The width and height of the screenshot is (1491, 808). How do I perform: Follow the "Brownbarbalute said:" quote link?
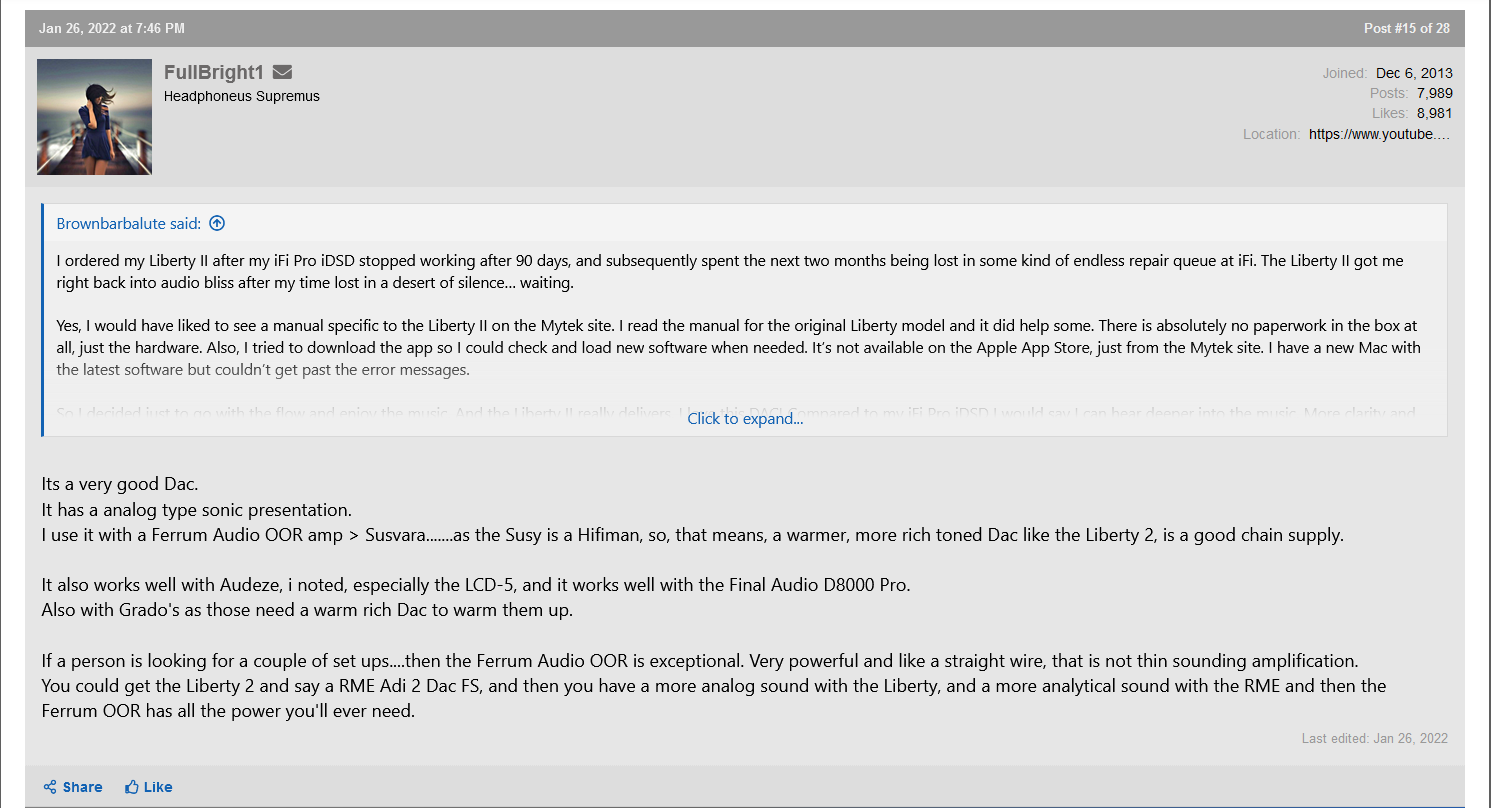[128, 223]
